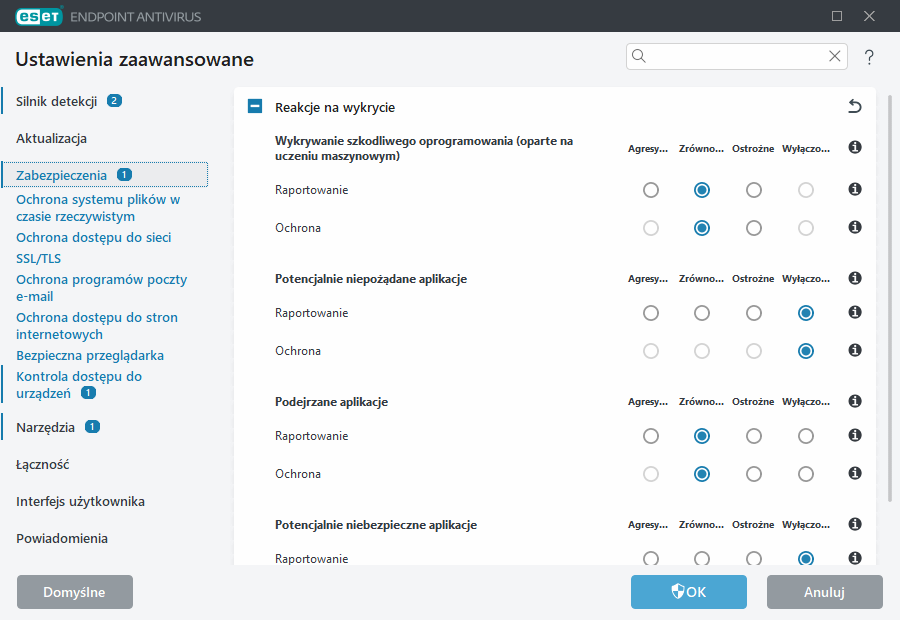Open Ochrona dostępu do sieci section
Screen dimensions: 900x620
[94, 238]
